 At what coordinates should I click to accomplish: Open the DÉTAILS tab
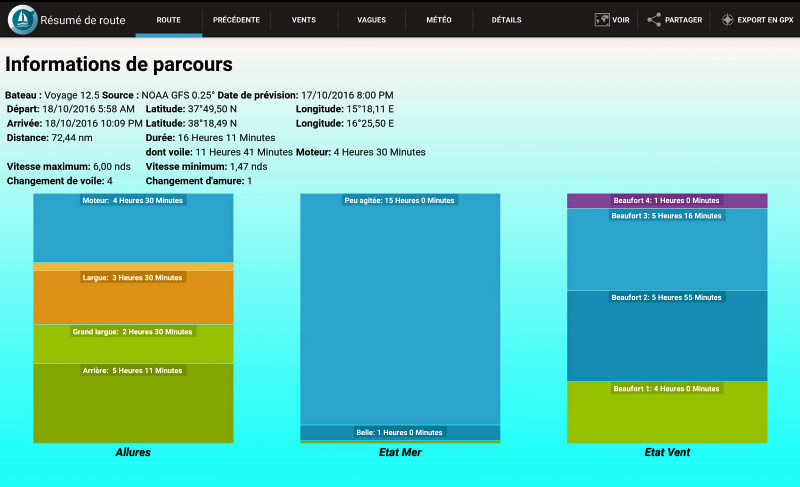click(506, 20)
